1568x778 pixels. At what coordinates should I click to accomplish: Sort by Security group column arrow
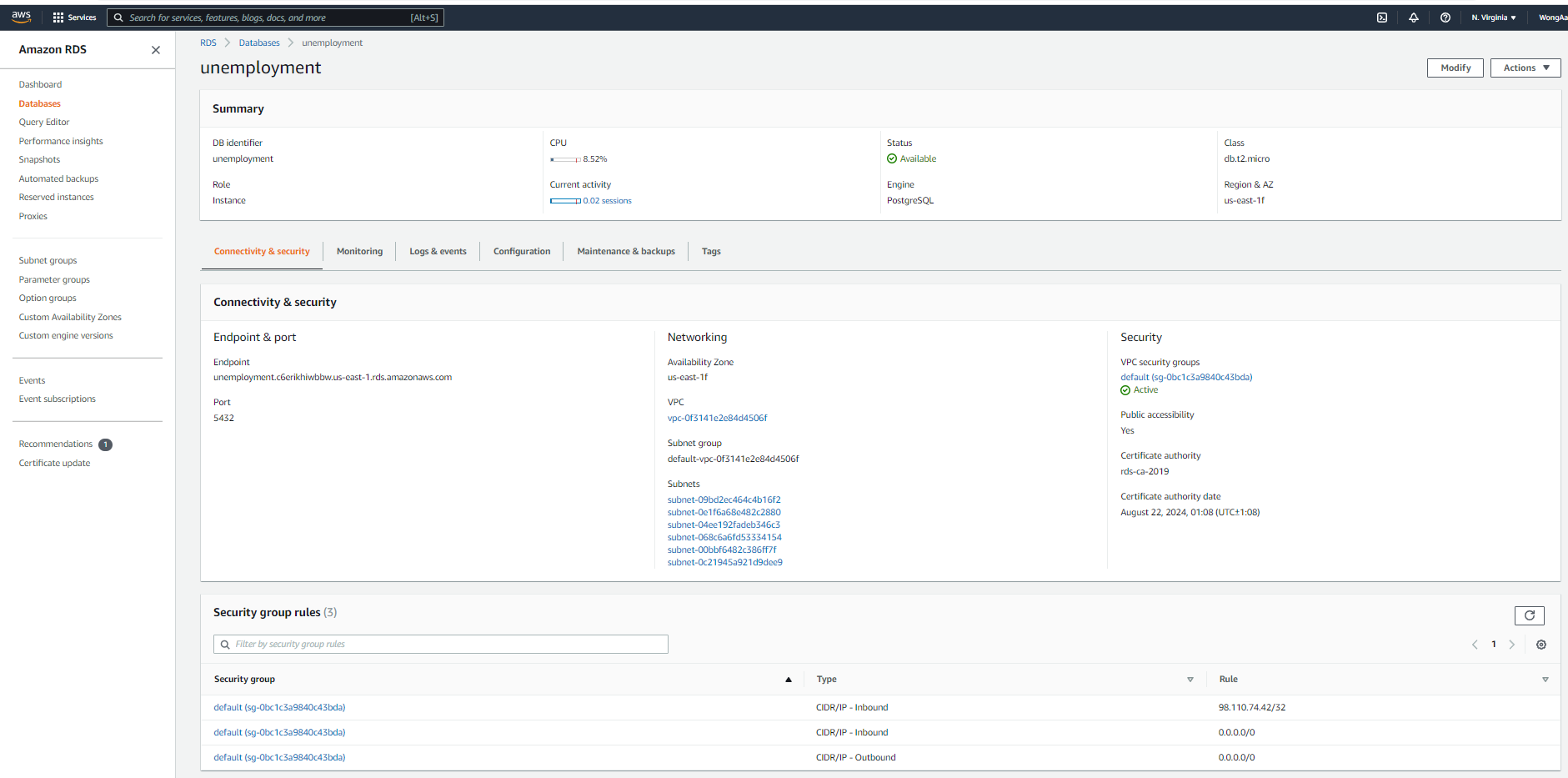point(789,680)
